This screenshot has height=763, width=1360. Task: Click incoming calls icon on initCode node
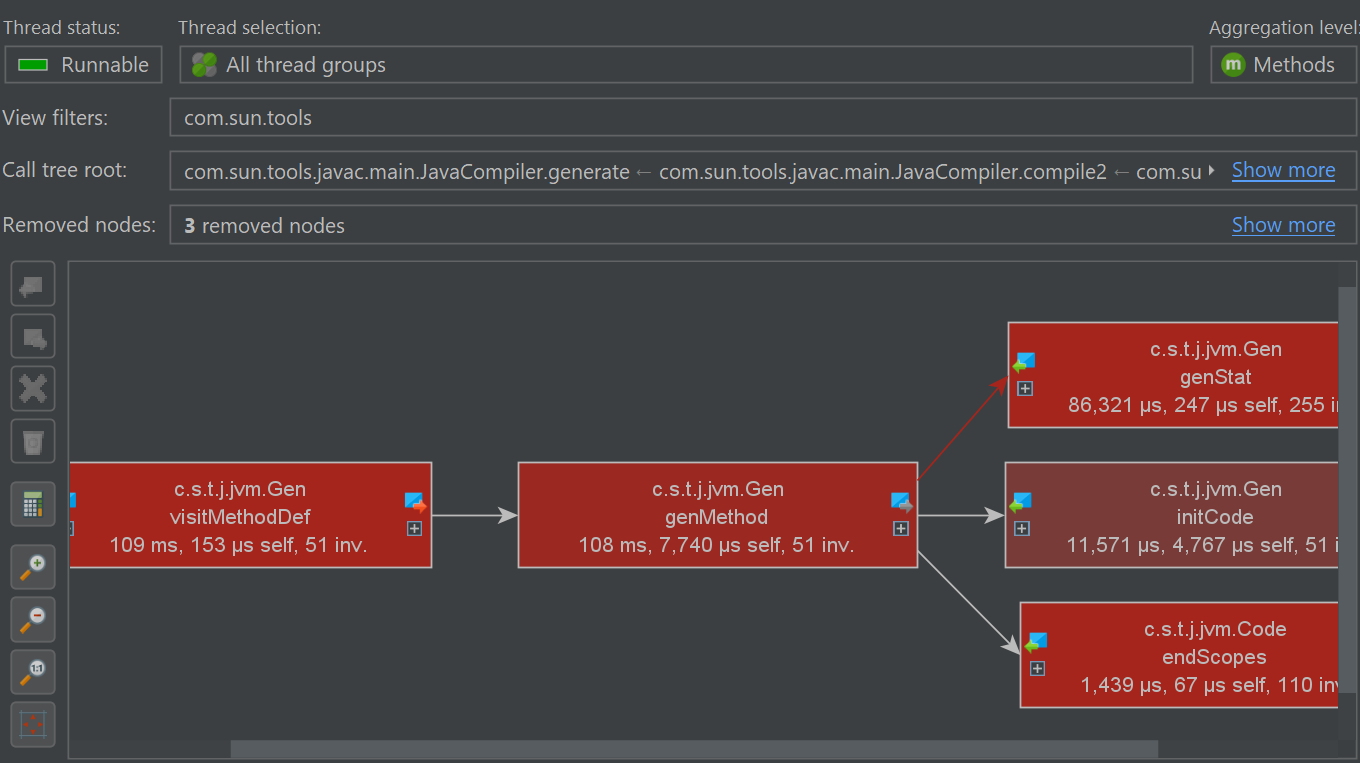tap(1020, 503)
